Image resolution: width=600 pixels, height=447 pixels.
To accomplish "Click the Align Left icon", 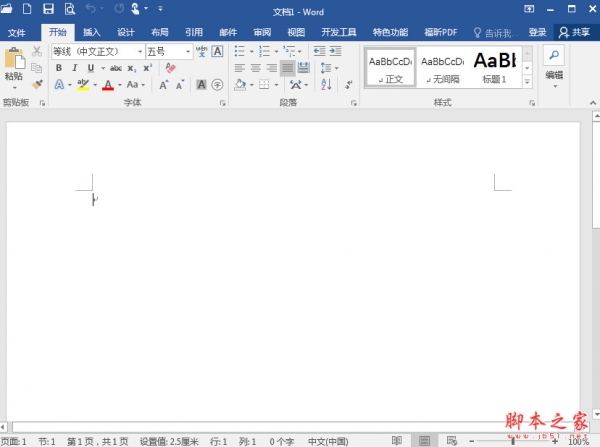I will [x=240, y=68].
